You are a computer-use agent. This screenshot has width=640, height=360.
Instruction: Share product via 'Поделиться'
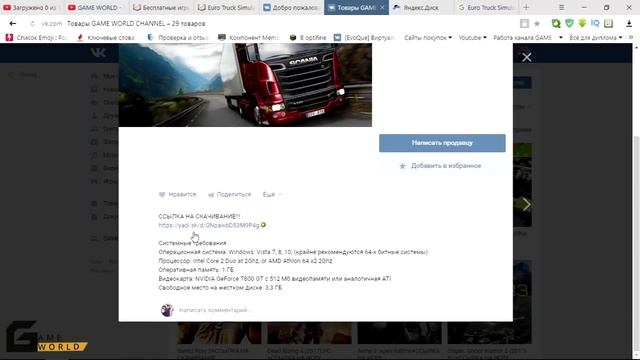click(x=229, y=195)
